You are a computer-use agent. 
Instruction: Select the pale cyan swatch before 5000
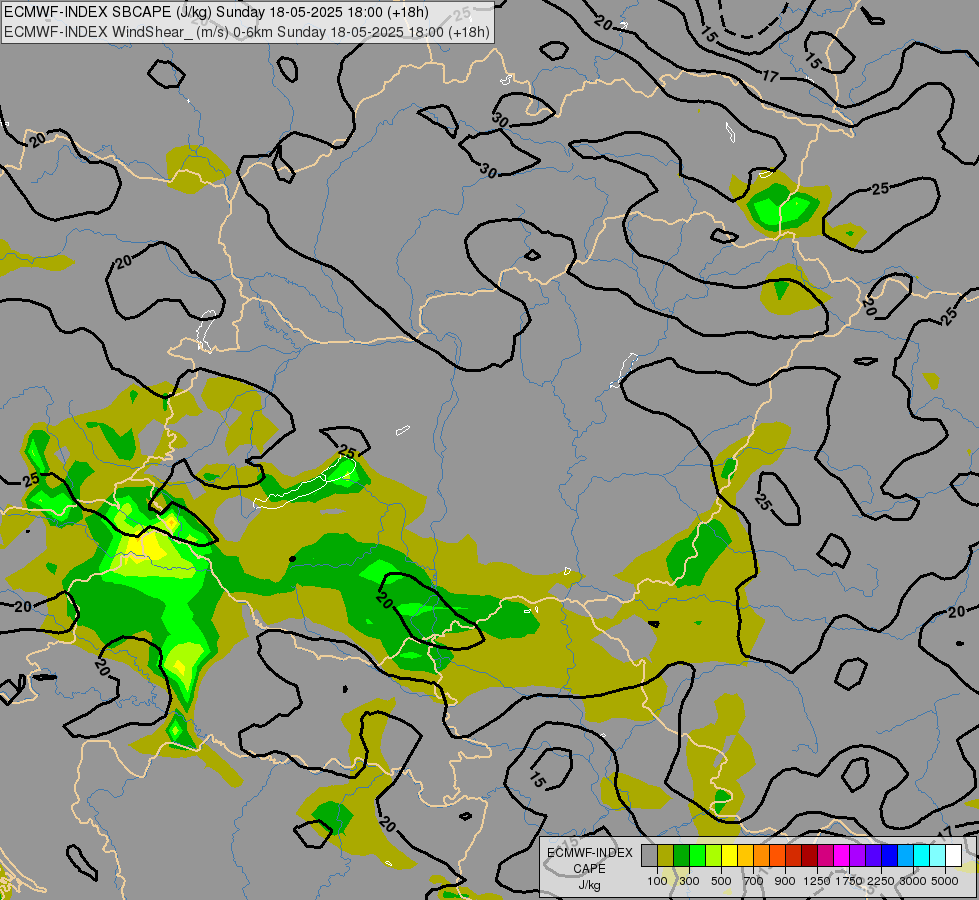pos(938,855)
